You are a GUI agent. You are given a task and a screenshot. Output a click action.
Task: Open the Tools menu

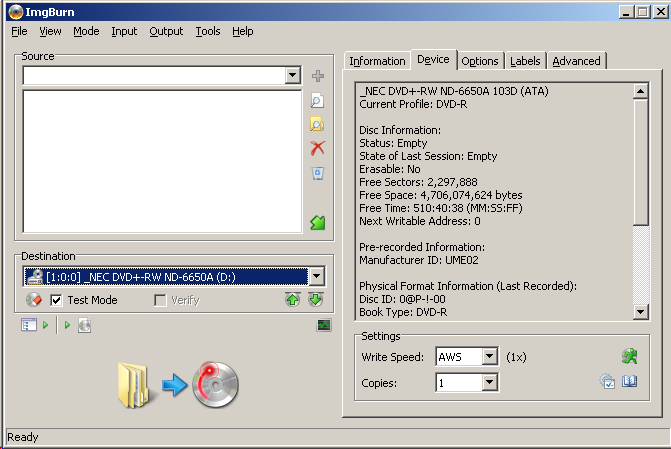click(x=208, y=31)
